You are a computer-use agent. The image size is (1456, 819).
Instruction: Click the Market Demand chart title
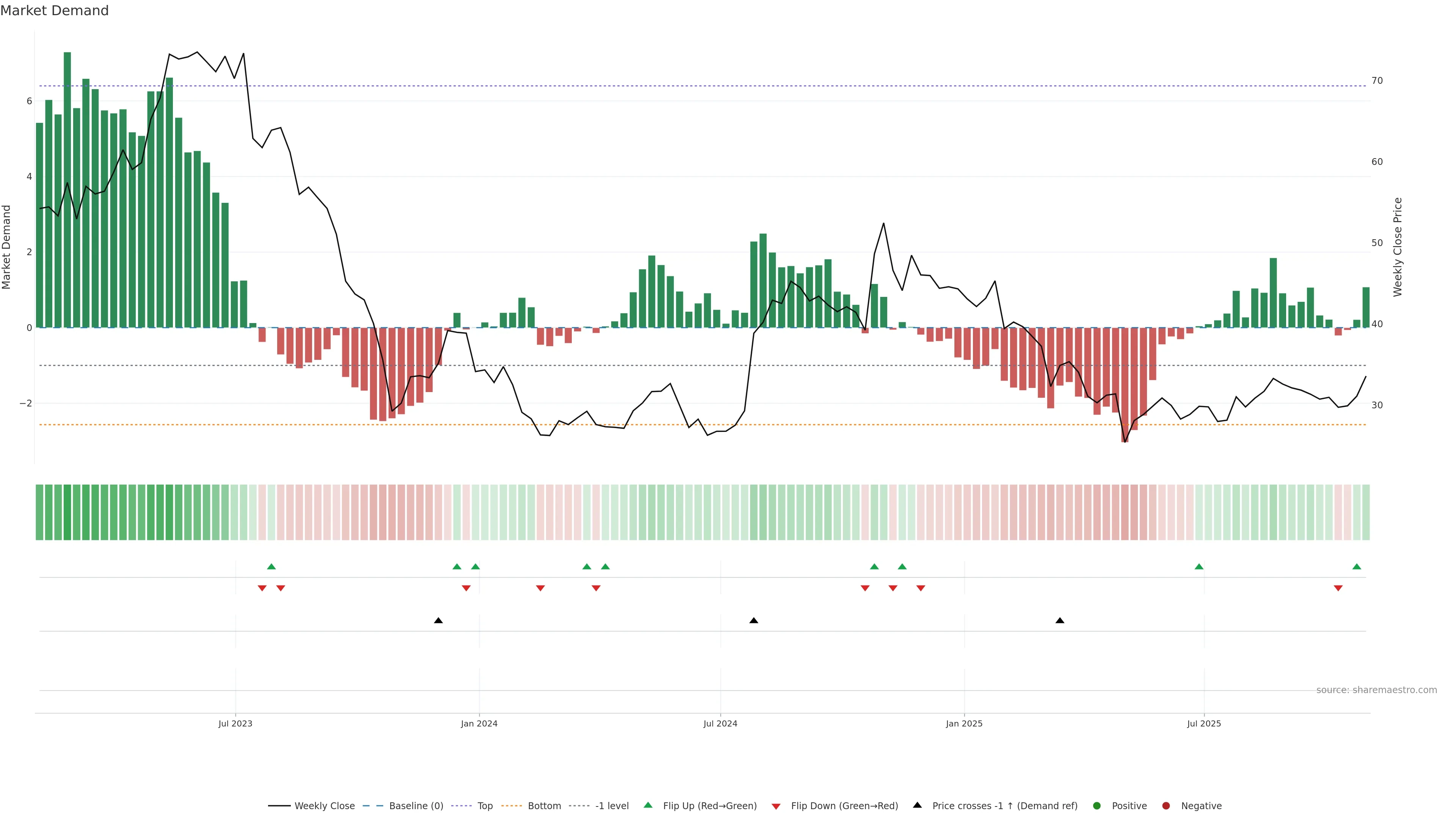click(54, 11)
